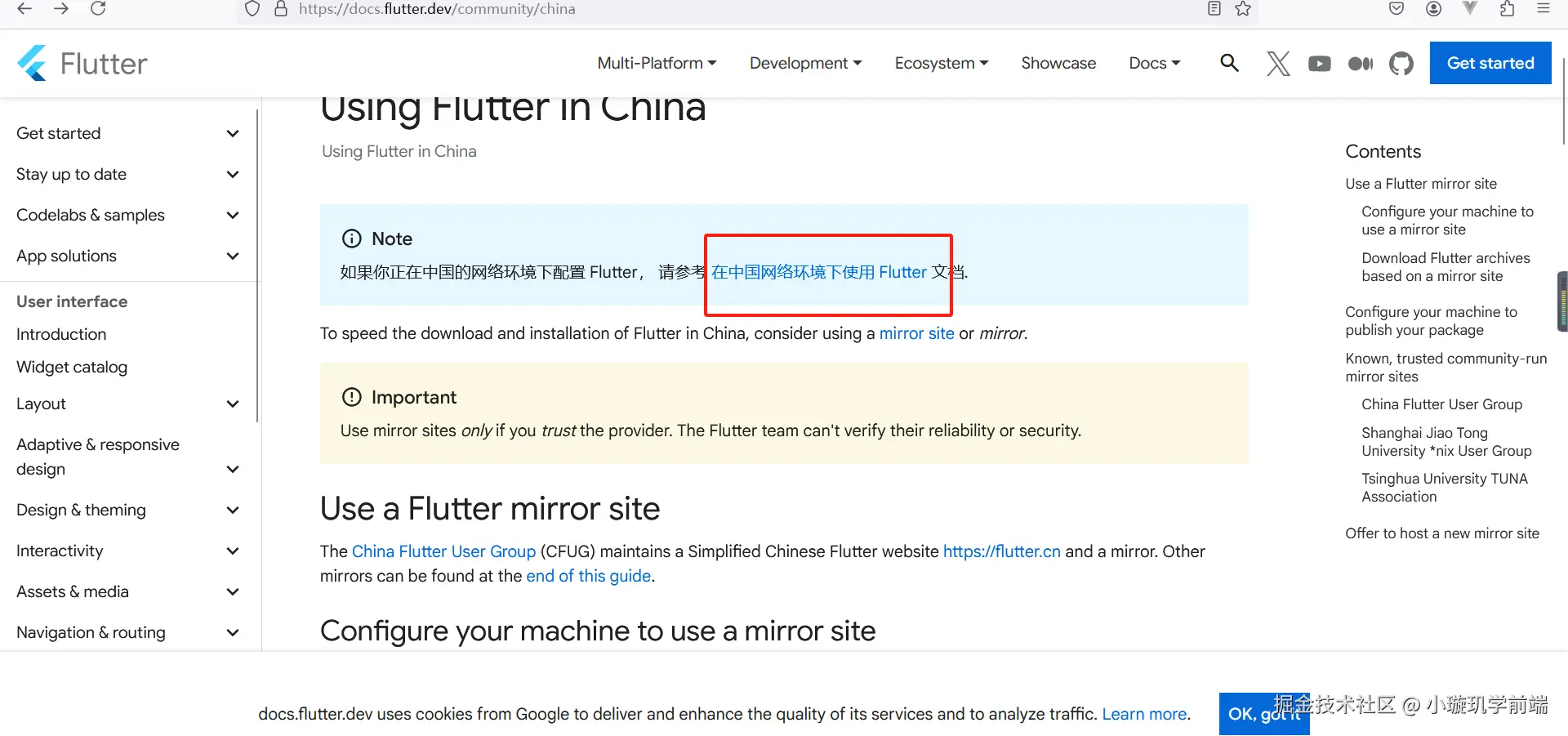Image resolution: width=1568 pixels, height=736 pixels.
Task: Click the Flutter logo
Action: coord(82,63)
